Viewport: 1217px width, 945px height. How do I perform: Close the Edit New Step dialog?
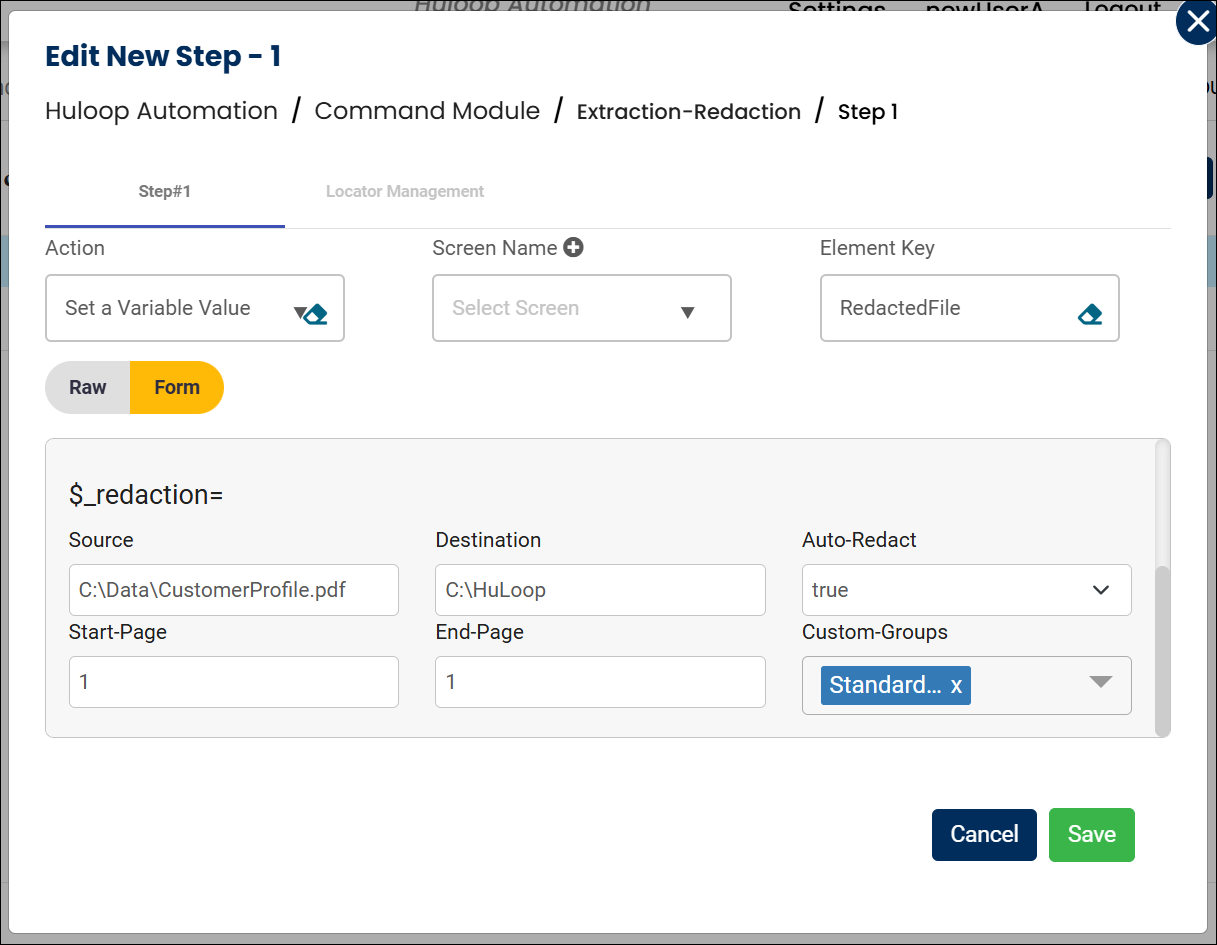click(x=1195, y=23)
